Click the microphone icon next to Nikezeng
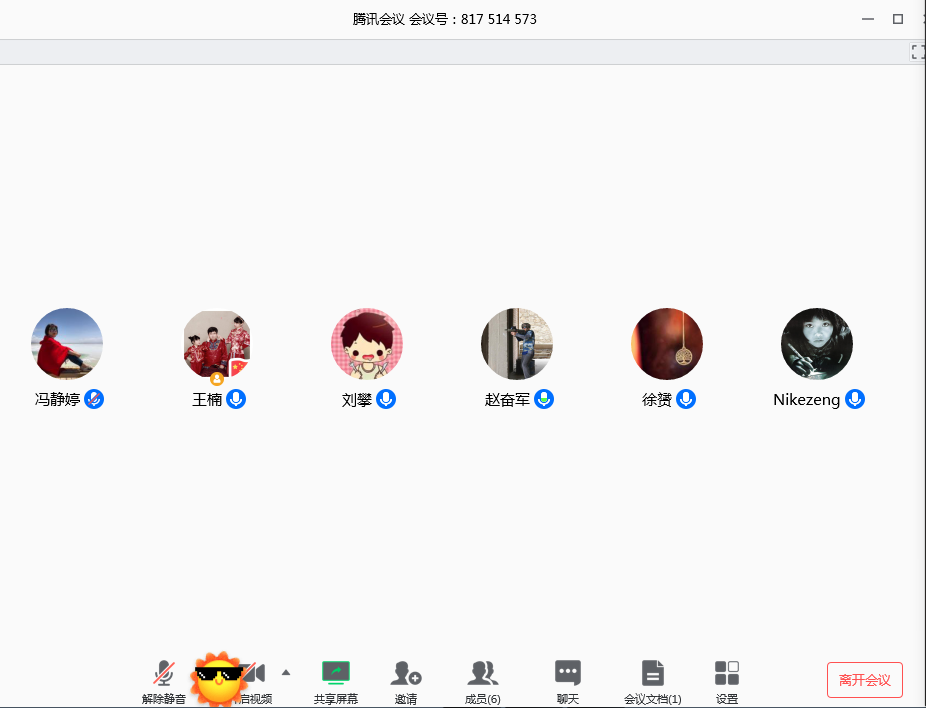Viewport: 926px width, 708px height. coord(854,400)
